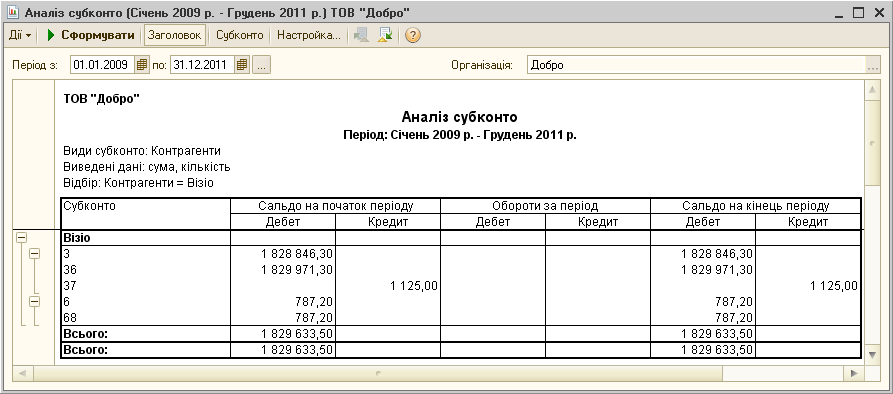Click the Сальдо на кінець періоду header
This screenshot has width=893, height=394.
755,206
